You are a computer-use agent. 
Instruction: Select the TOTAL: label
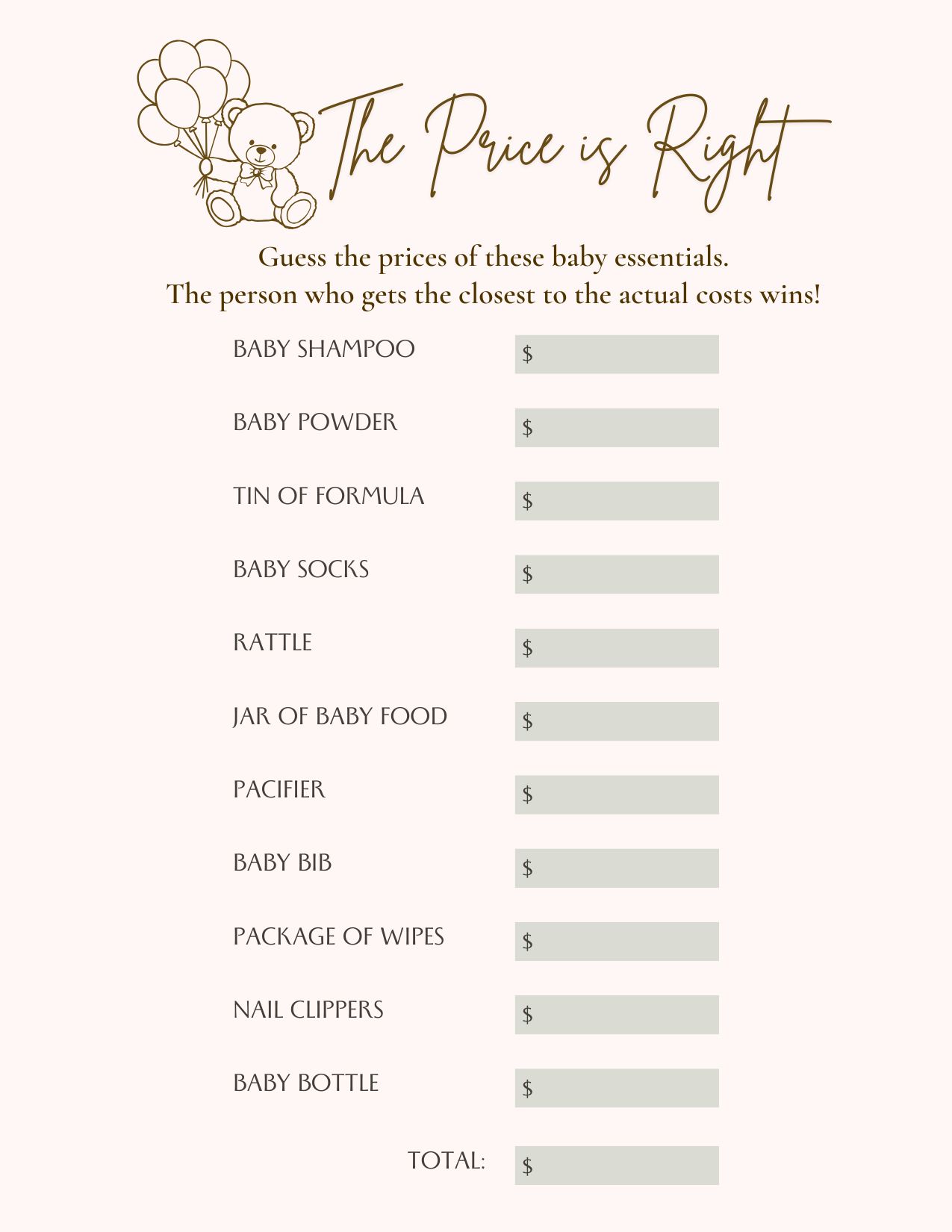tap(447, 1160)
